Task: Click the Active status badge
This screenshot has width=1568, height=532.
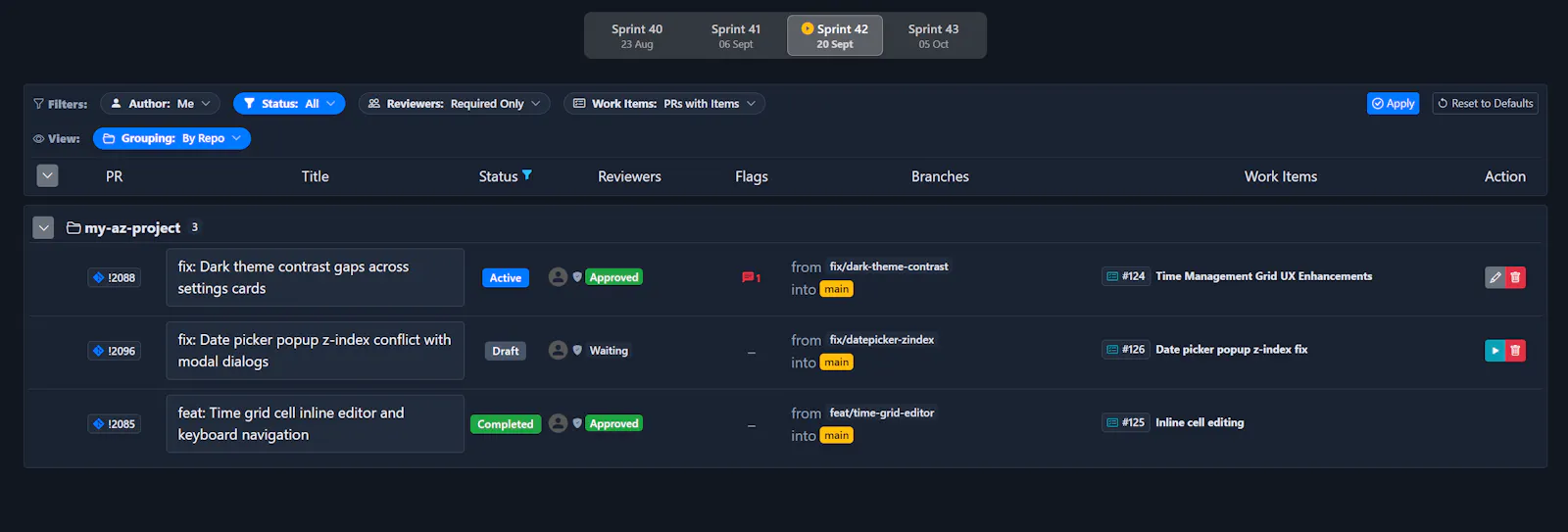Action: click(506, 278)
